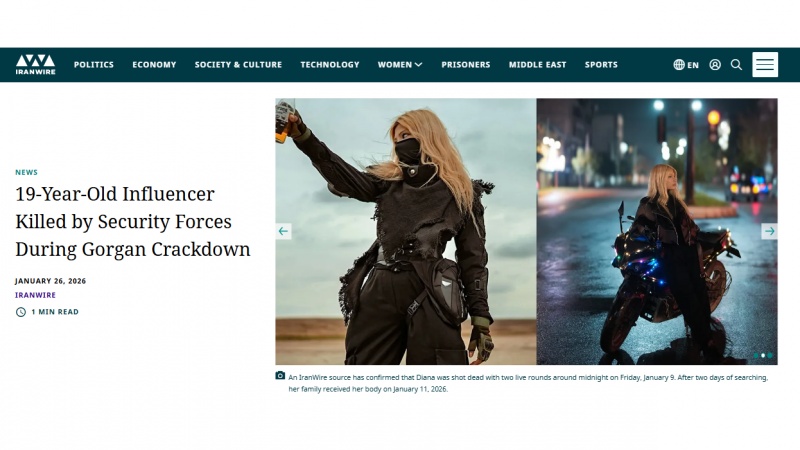Open the site search magnifier
This screenshot has width=800, height=450.
736,65
